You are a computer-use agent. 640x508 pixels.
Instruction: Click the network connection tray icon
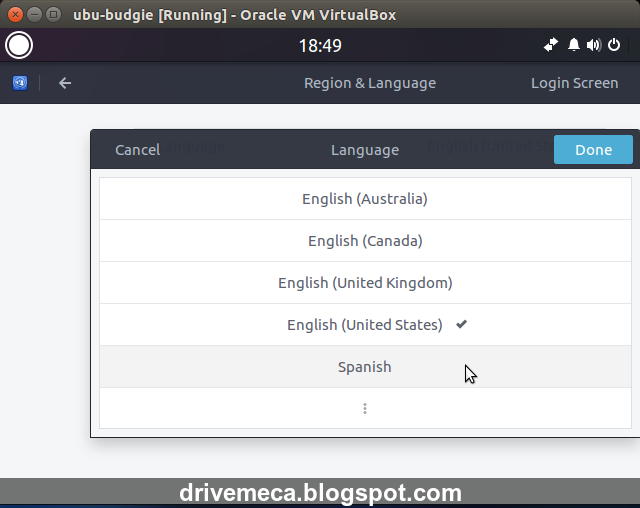pos(551,45)
